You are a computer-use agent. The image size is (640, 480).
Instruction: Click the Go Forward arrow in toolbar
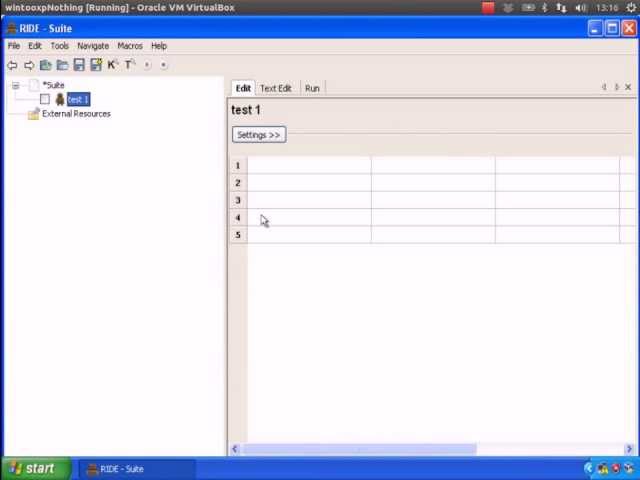tap(29, 65)
